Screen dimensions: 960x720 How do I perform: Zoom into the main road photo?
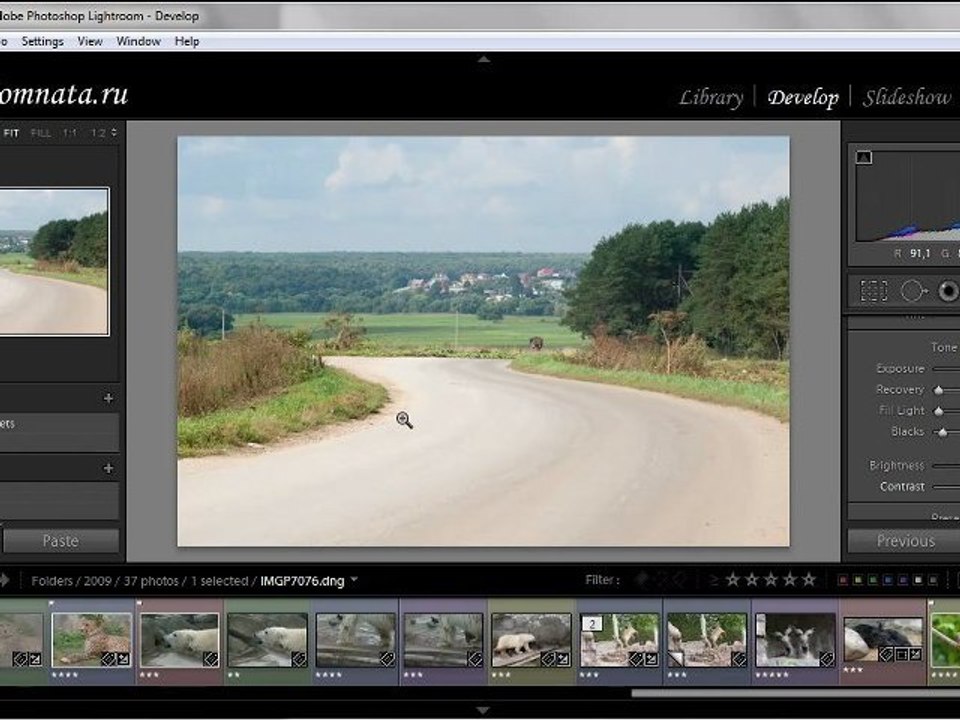tap(483, 340)
